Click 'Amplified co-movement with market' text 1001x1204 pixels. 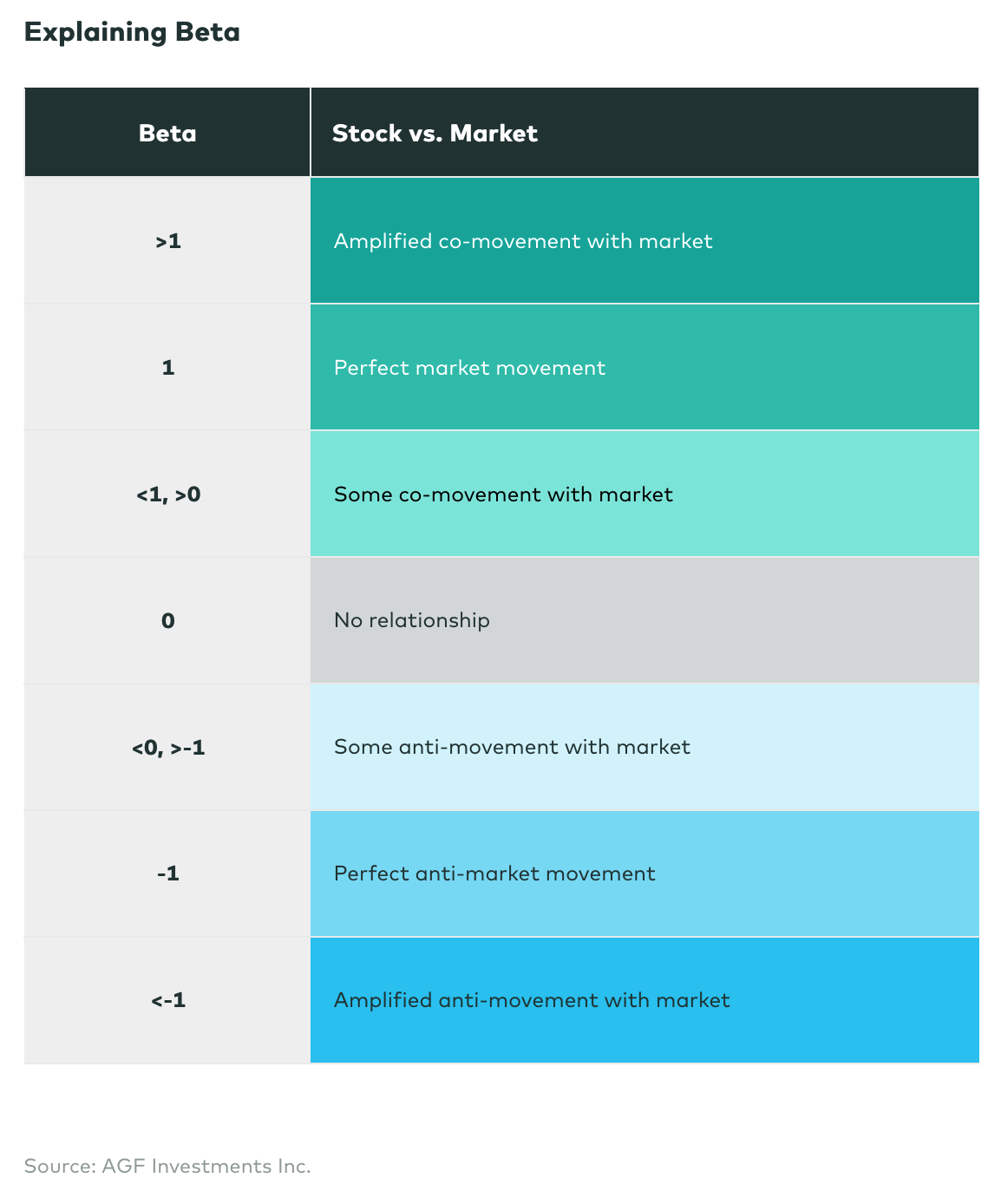(523, 241)
